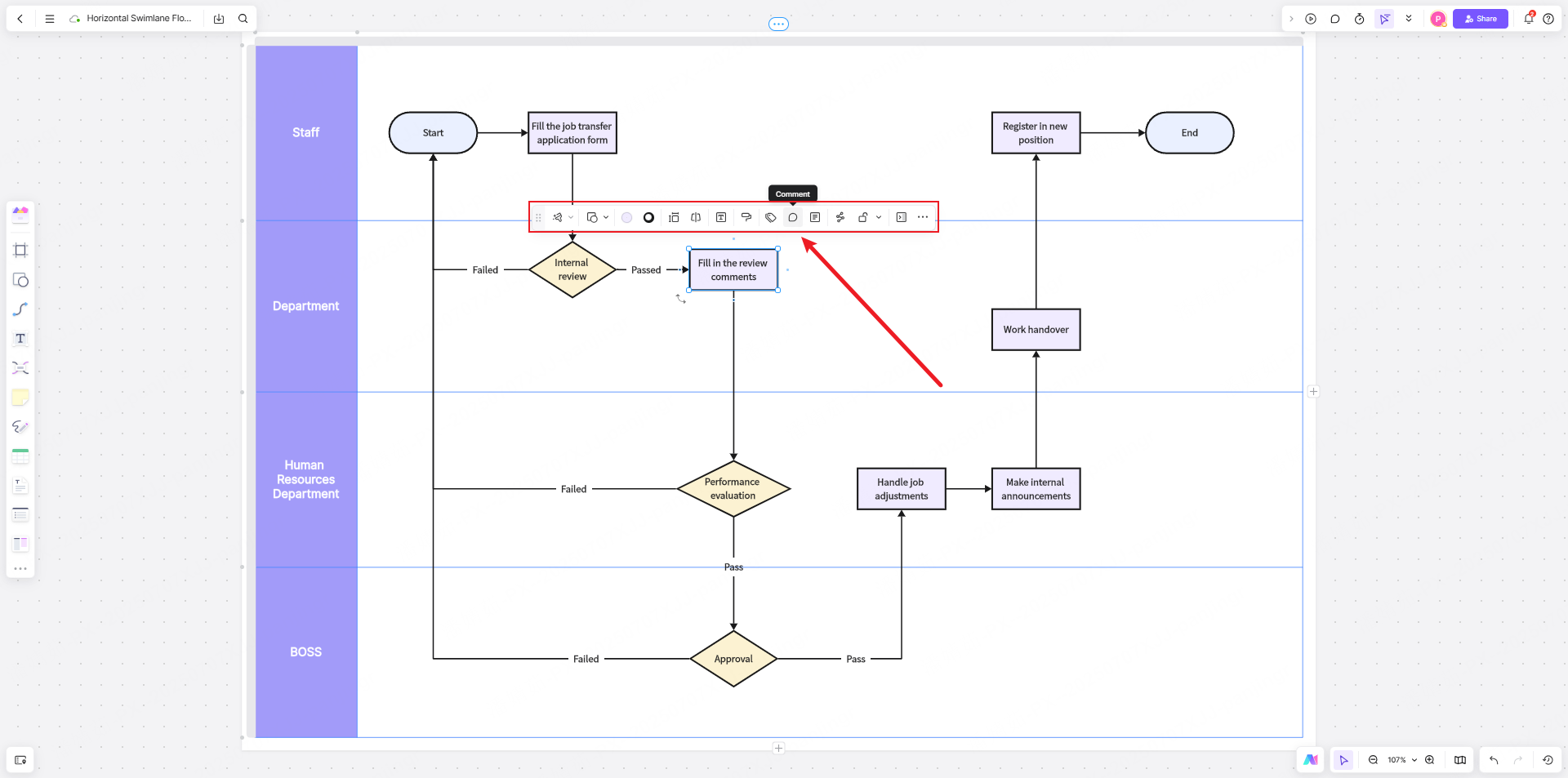1568x778 pixels.
Task: Expand the lock options dropdown arrow
Action: [879, 217]
